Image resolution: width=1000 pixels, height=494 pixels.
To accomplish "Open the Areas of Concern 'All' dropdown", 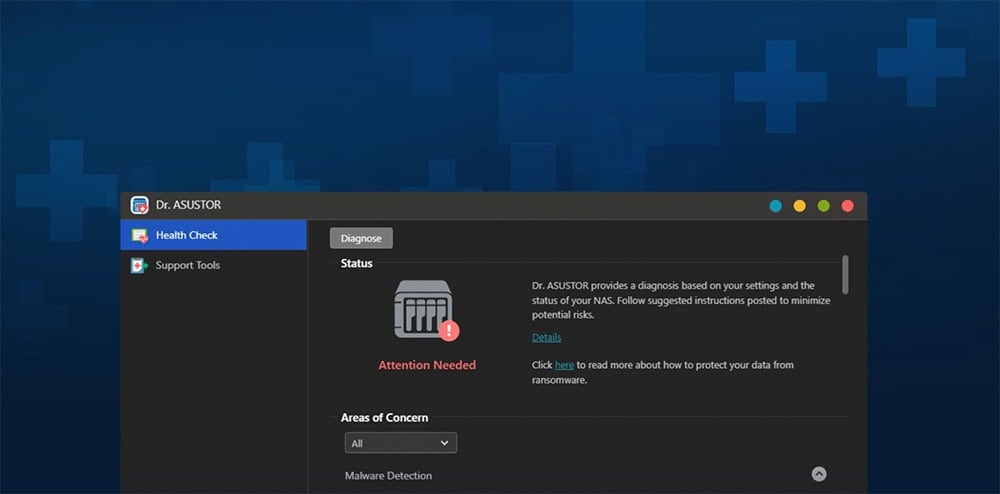I will click(x=401, y=443).
